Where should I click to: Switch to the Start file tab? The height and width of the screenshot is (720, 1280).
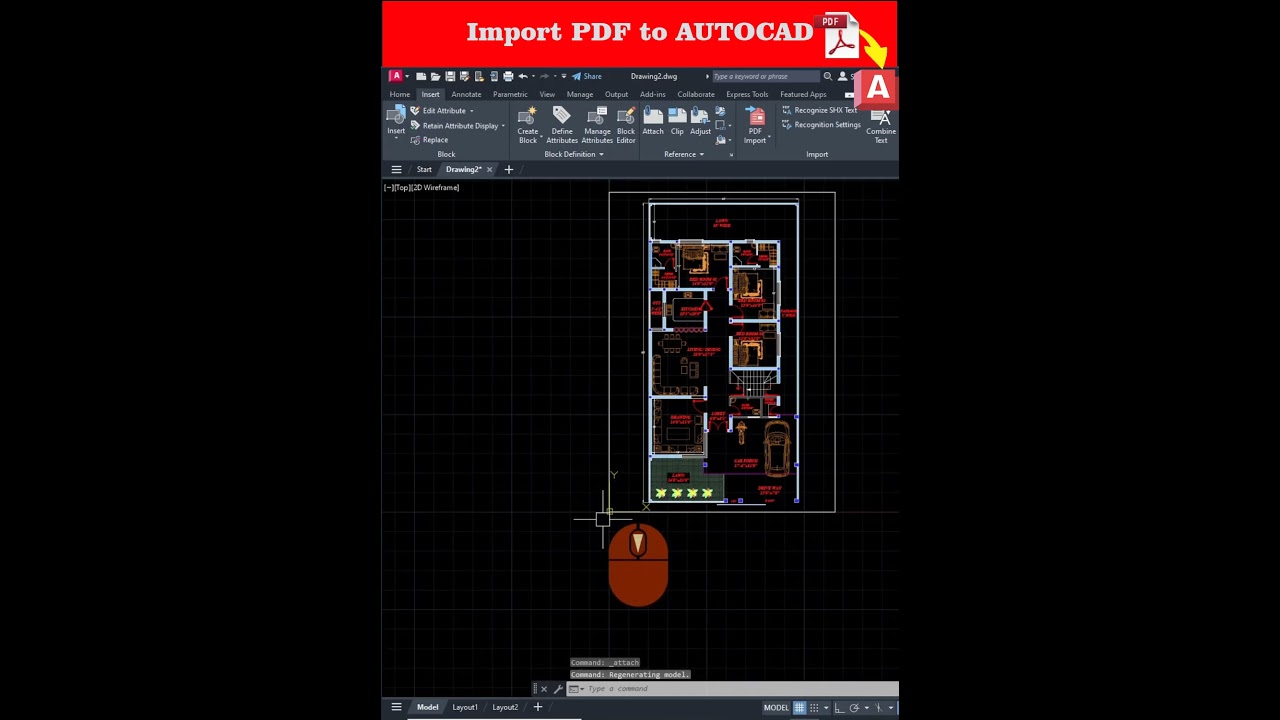click(x=424, y=170)
